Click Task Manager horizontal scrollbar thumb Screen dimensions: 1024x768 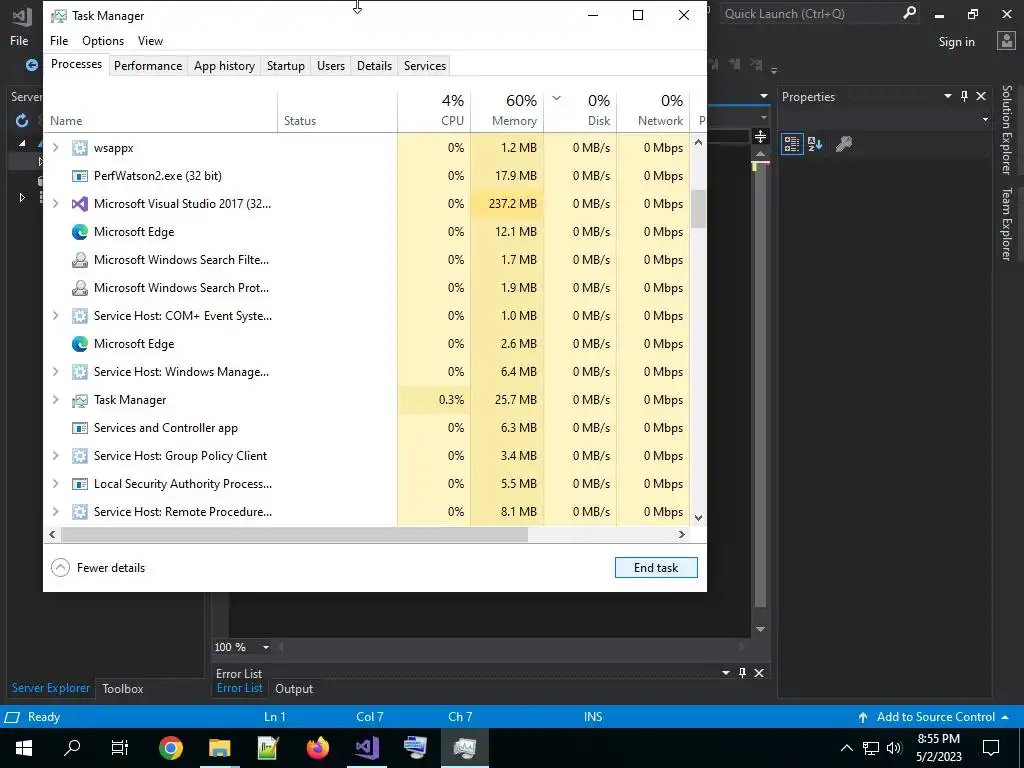click(294, 534)
